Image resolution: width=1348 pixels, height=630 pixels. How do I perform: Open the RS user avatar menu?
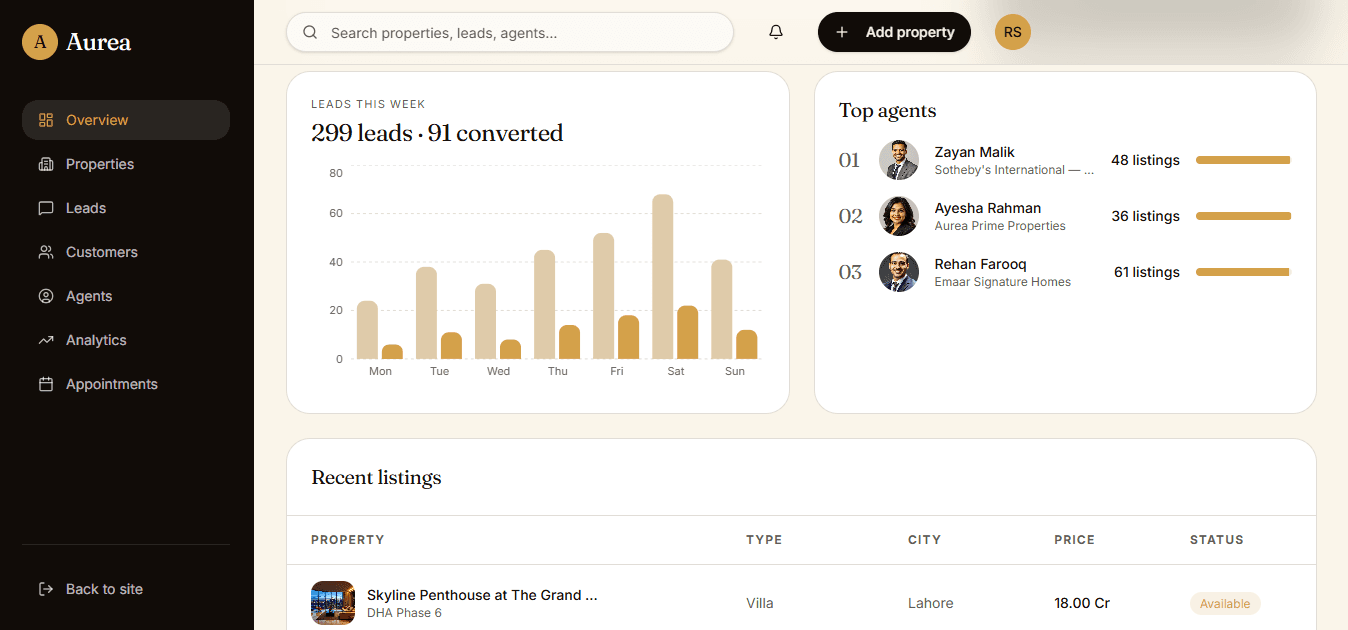click(x=1013, y=32)
